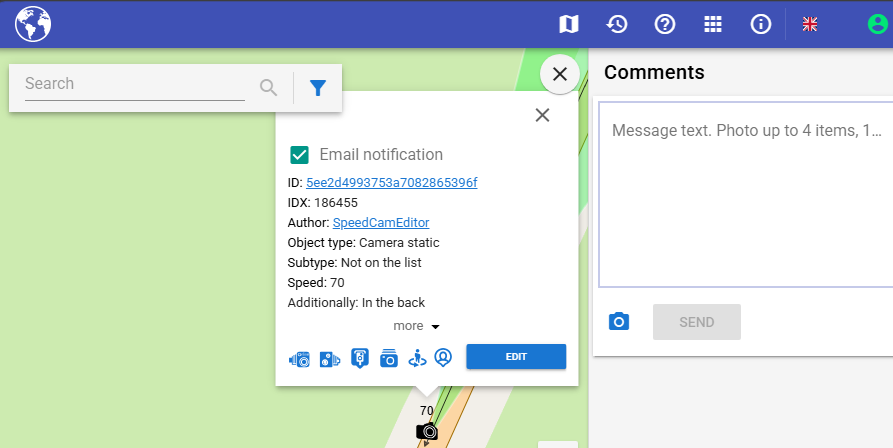
Task: Click the 'Additionally: In the back' text
Action: coord(356,302)
